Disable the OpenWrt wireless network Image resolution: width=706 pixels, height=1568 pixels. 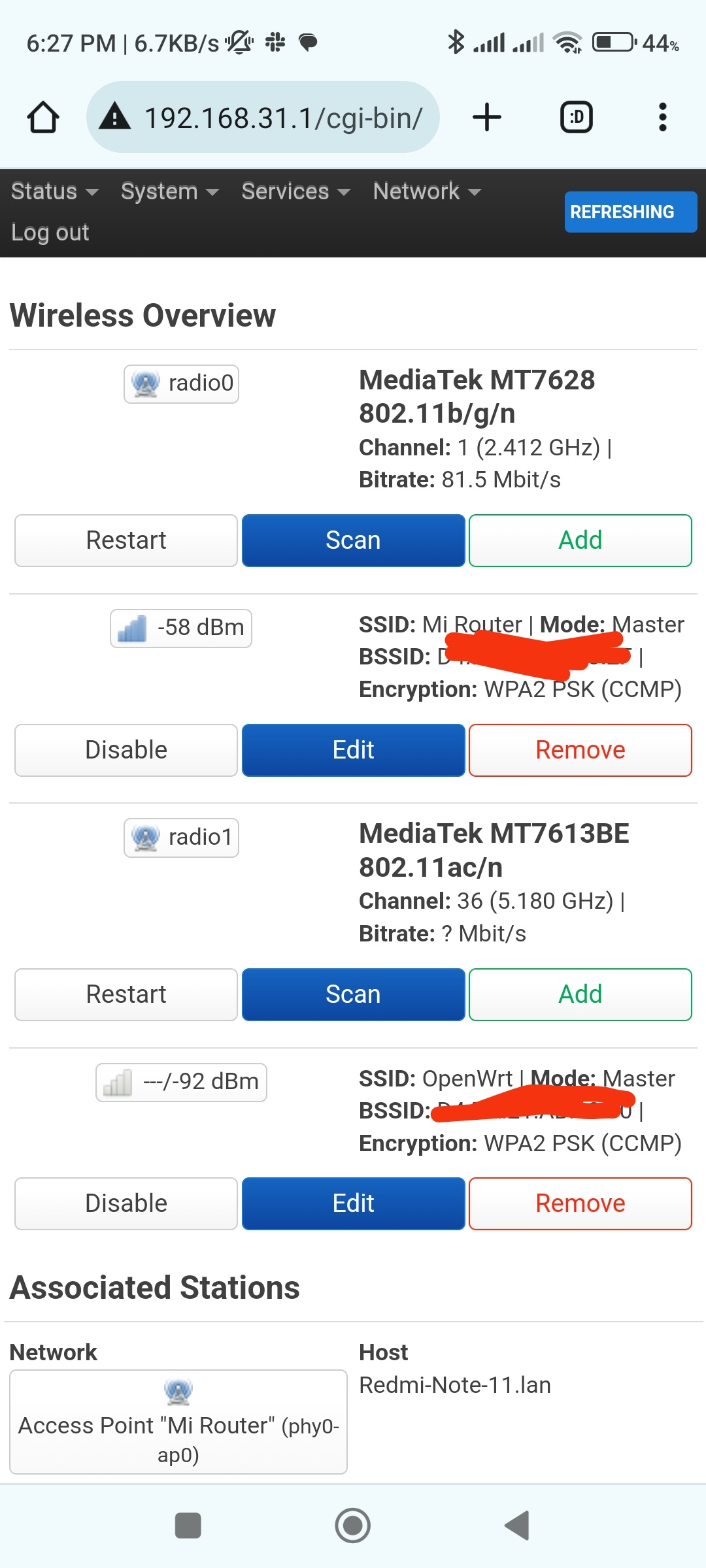pos(126,1203)
